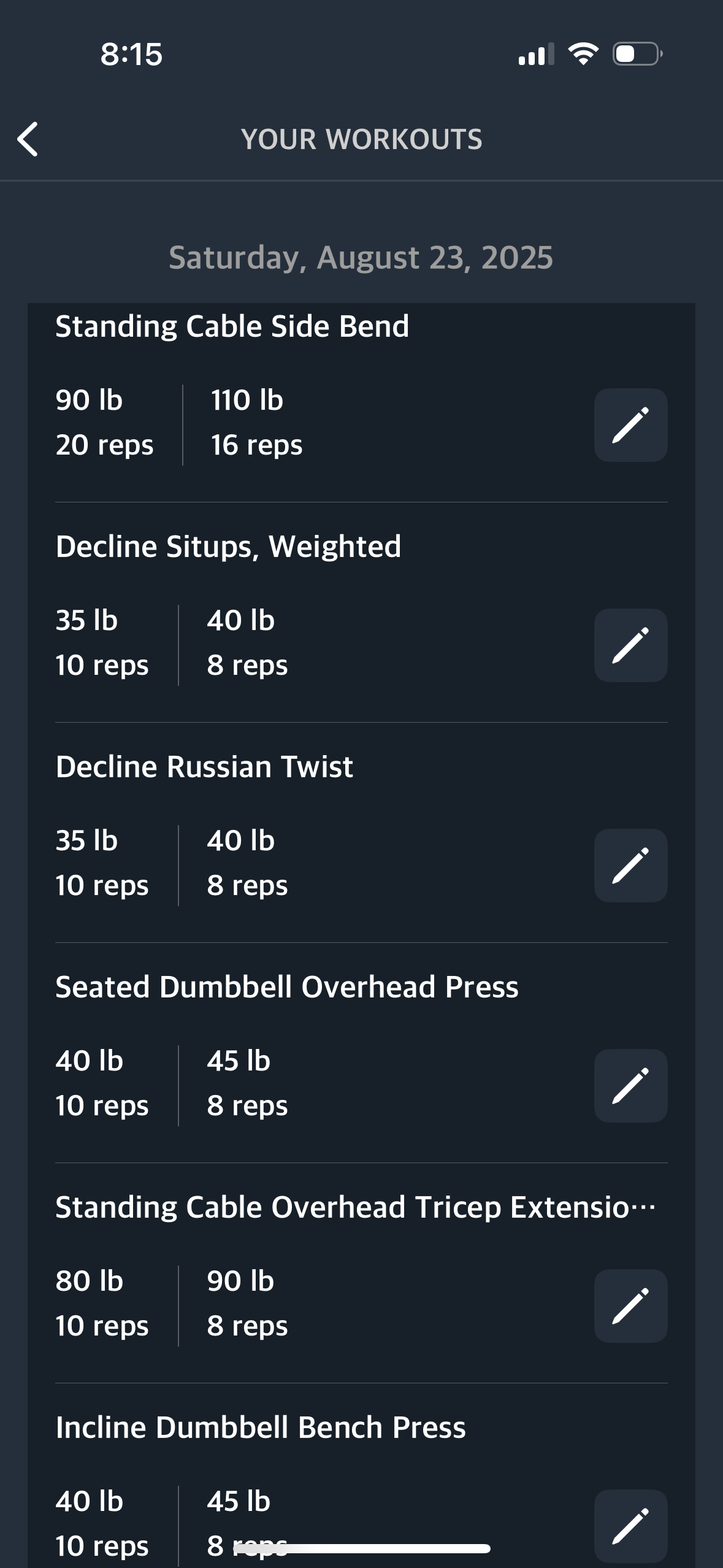Select the 90 lb 20 reps set
Screen dimensions: 723x1568
[104, 423]
